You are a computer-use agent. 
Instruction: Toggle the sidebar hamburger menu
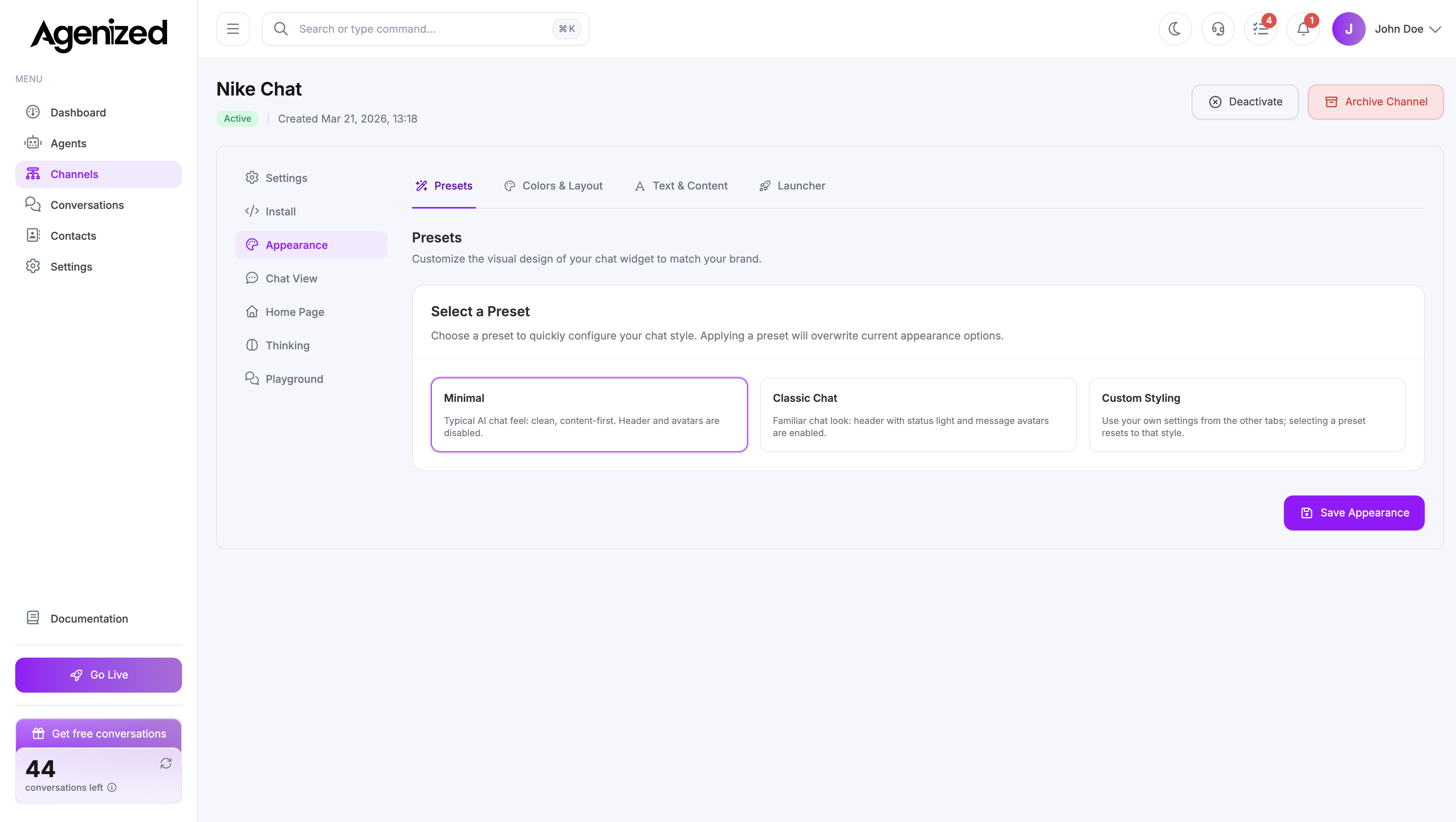tap(233, 29)
